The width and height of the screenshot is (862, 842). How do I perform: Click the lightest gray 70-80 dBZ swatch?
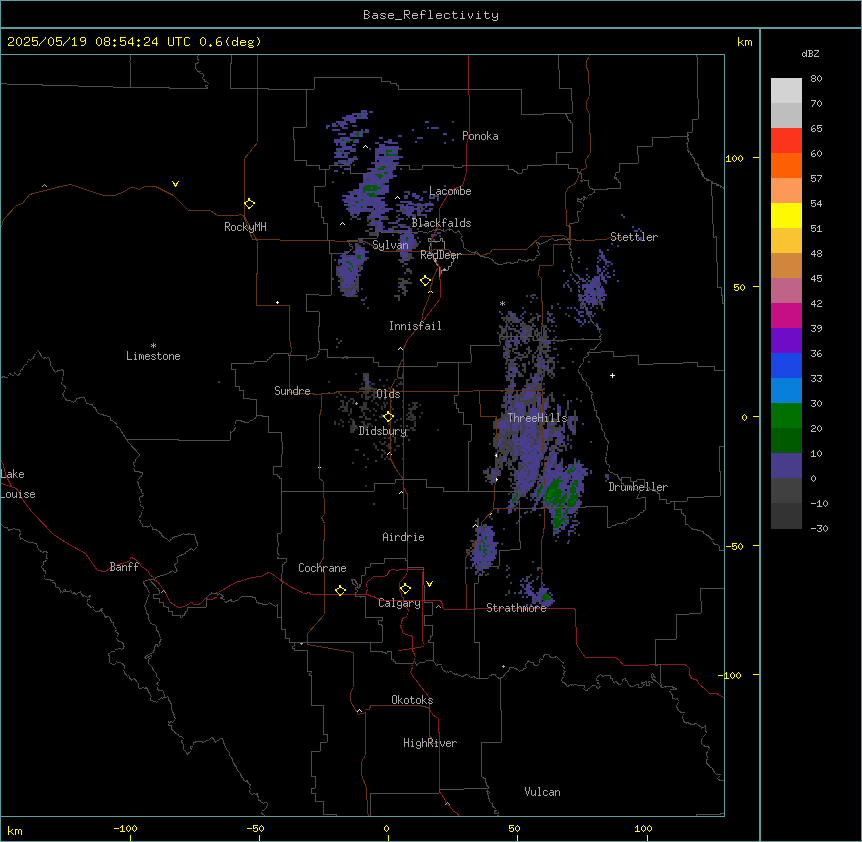click(786, 91)
